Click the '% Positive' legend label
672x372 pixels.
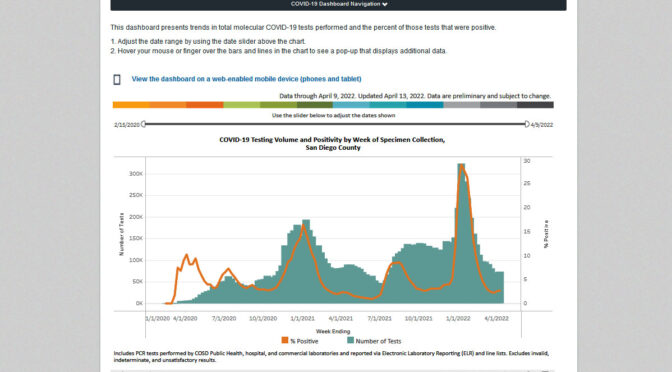coord(304,341)
